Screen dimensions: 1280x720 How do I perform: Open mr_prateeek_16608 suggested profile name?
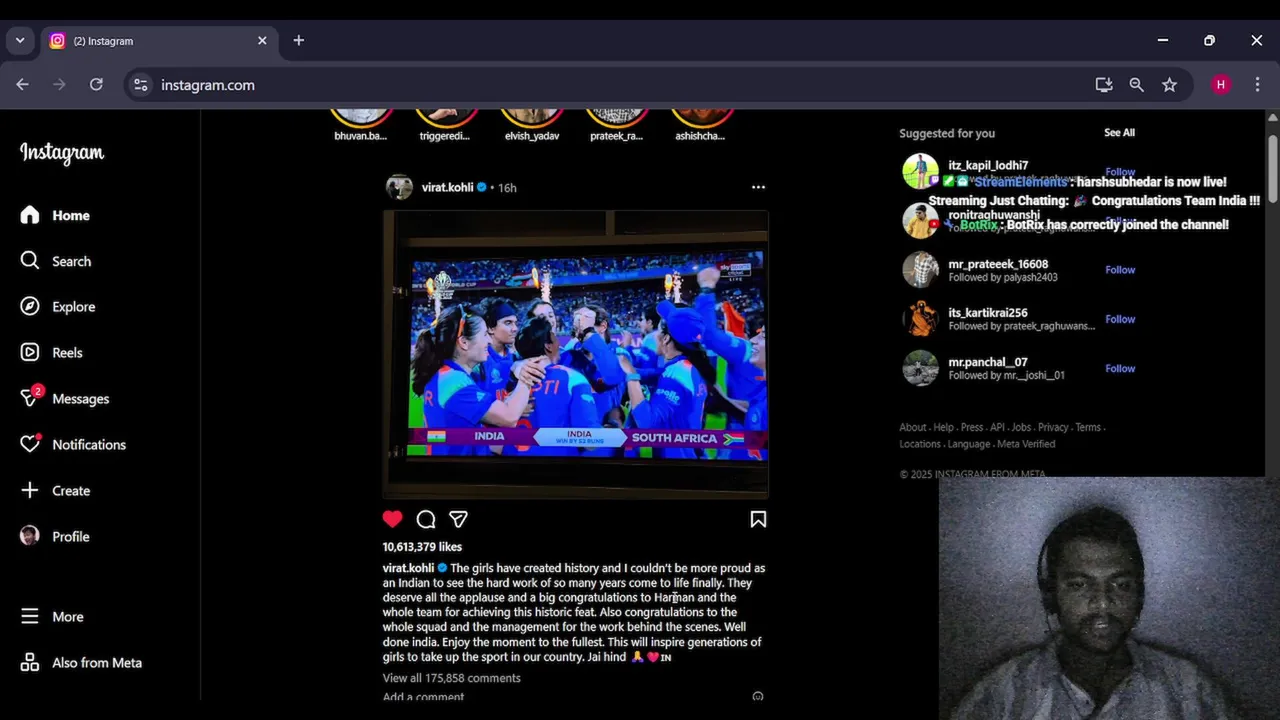point(998,264)
